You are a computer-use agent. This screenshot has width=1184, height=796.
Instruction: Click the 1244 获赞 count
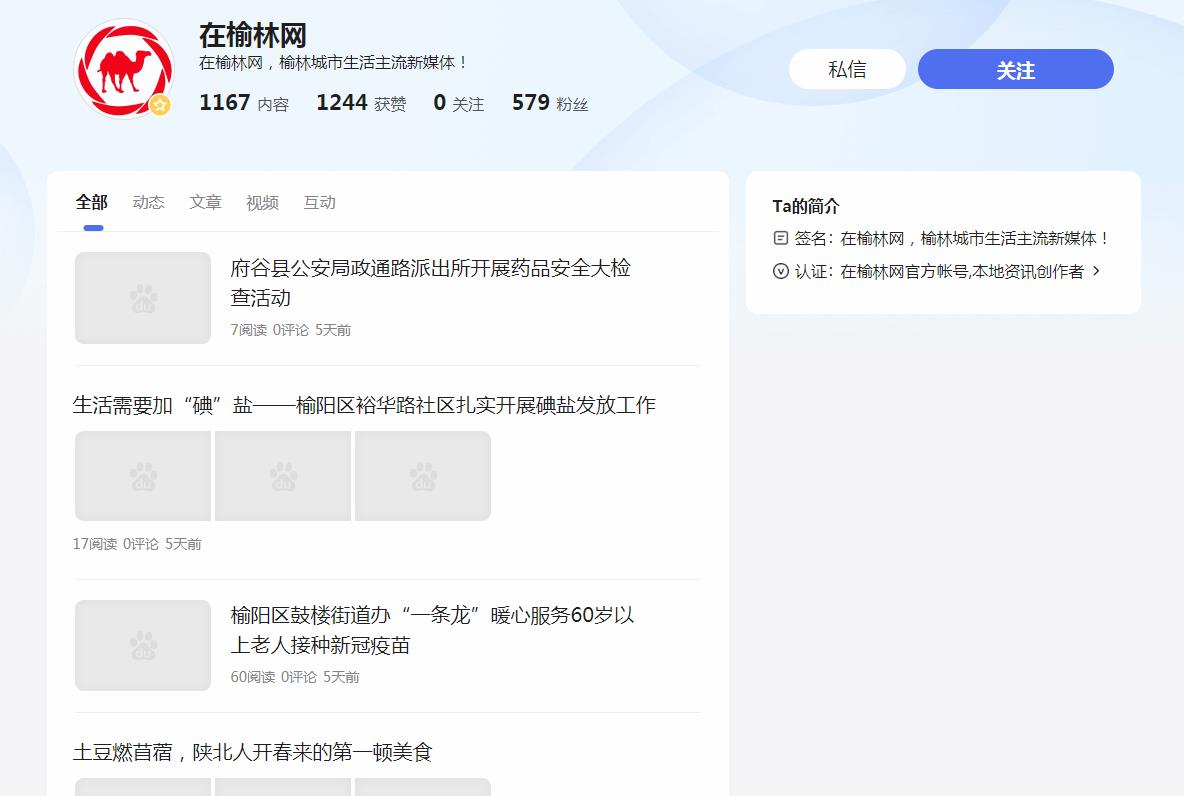pos(361,103)
